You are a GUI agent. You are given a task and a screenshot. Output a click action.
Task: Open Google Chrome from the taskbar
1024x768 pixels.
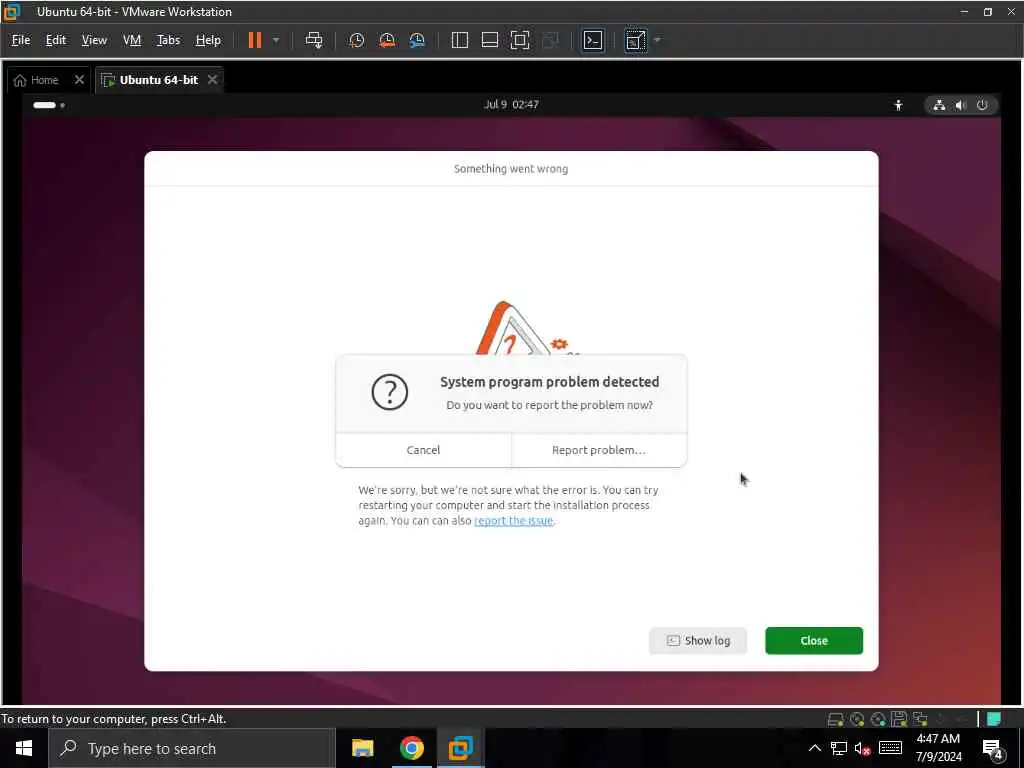pyautogui.click(x=411, y=748)
